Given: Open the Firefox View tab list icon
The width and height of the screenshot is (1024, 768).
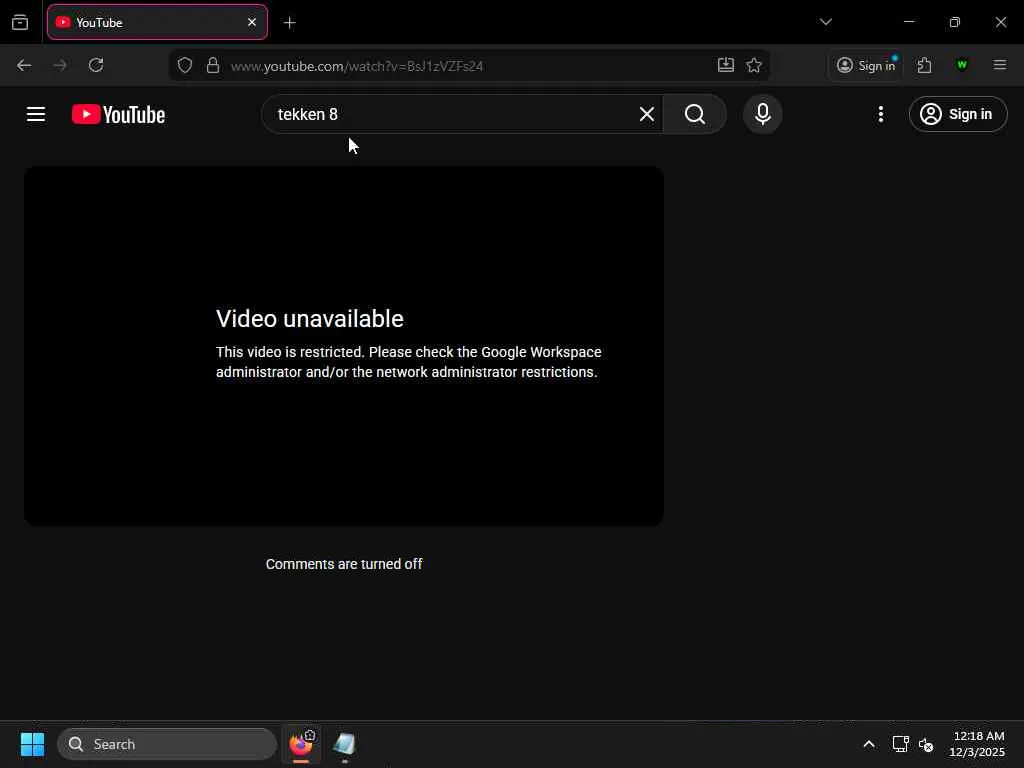Looking at the screenshot, I should 20,22.
